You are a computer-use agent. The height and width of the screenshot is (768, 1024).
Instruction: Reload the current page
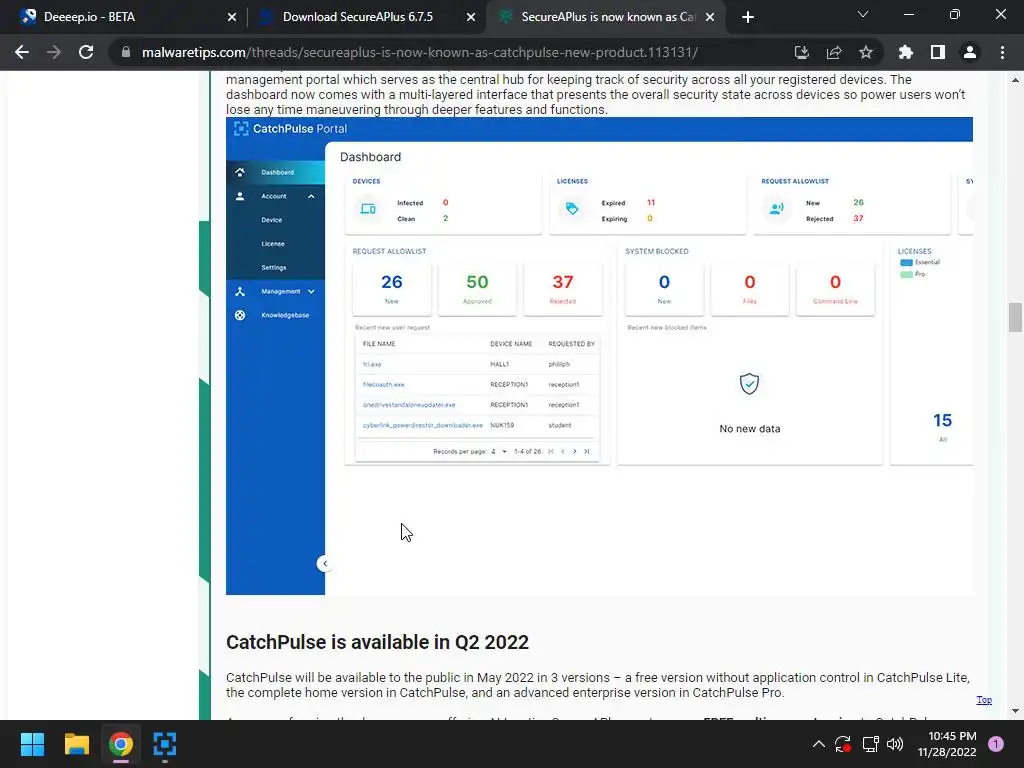click(86, 52)
